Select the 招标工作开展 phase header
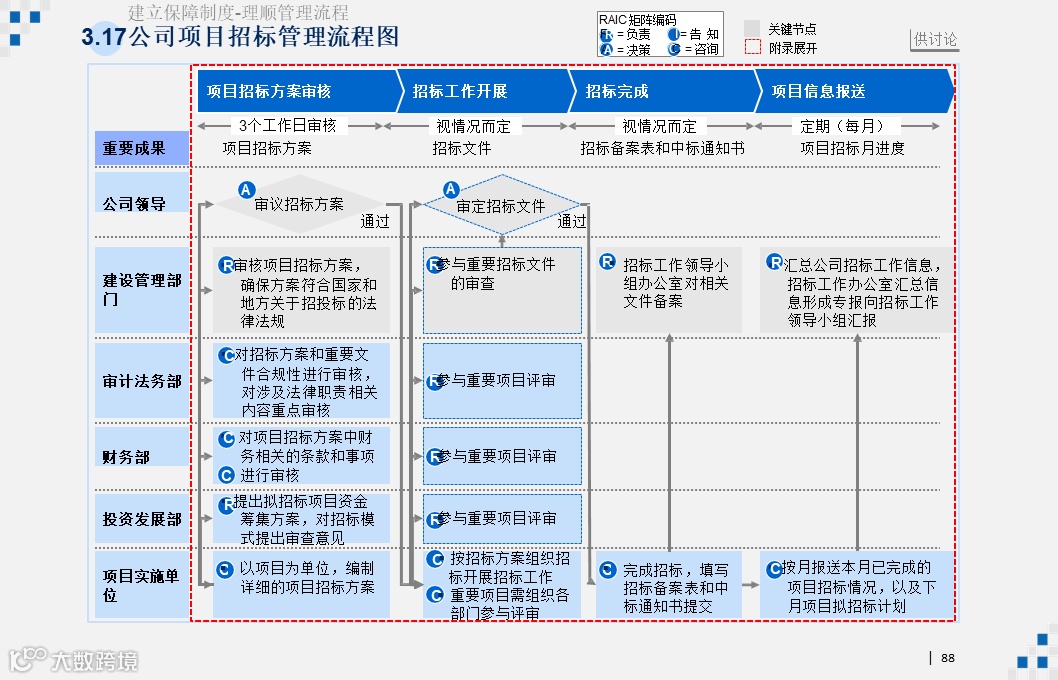 [486, 90]
